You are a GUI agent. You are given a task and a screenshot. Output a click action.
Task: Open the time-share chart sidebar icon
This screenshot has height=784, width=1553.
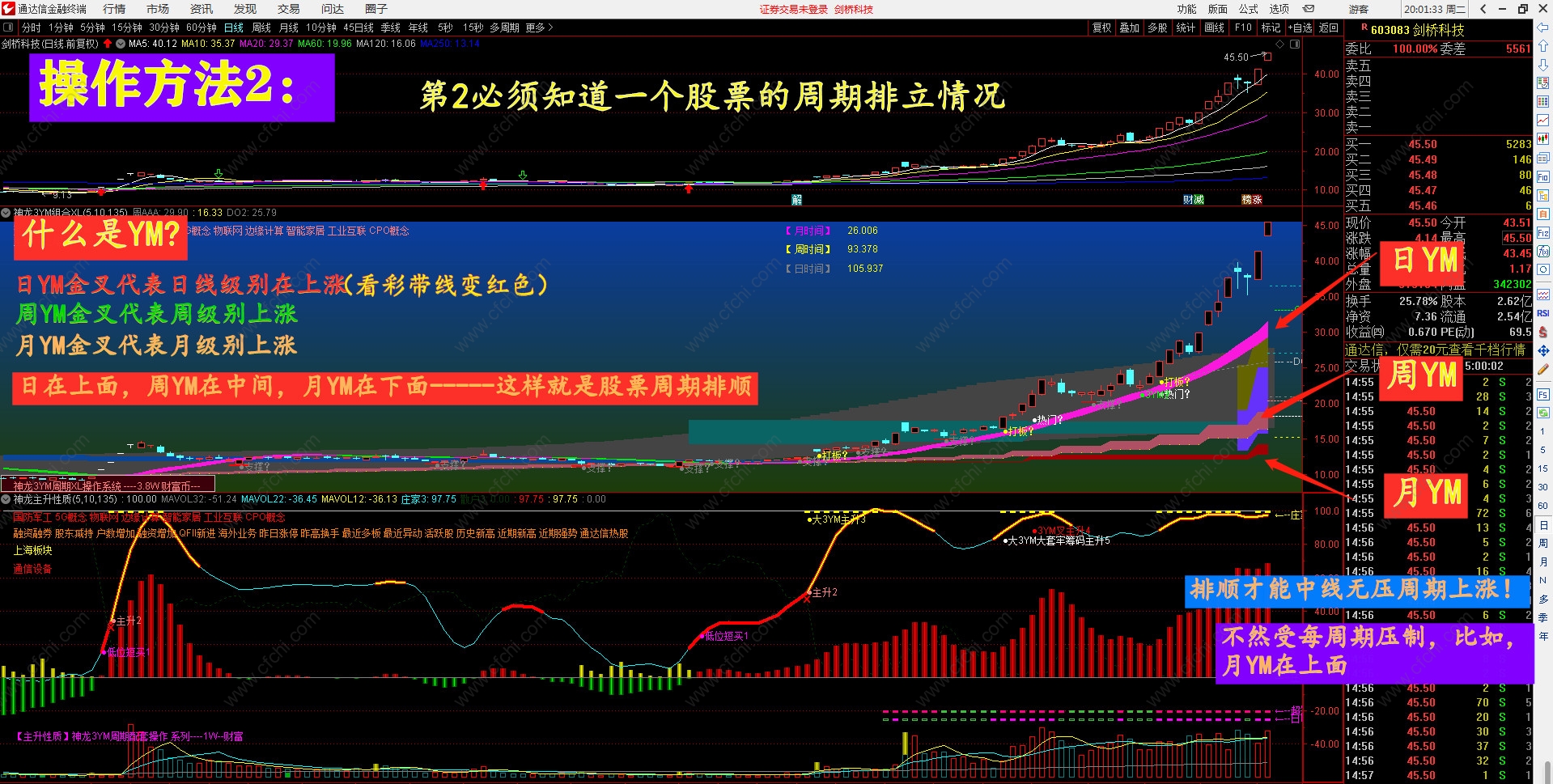1543,121
